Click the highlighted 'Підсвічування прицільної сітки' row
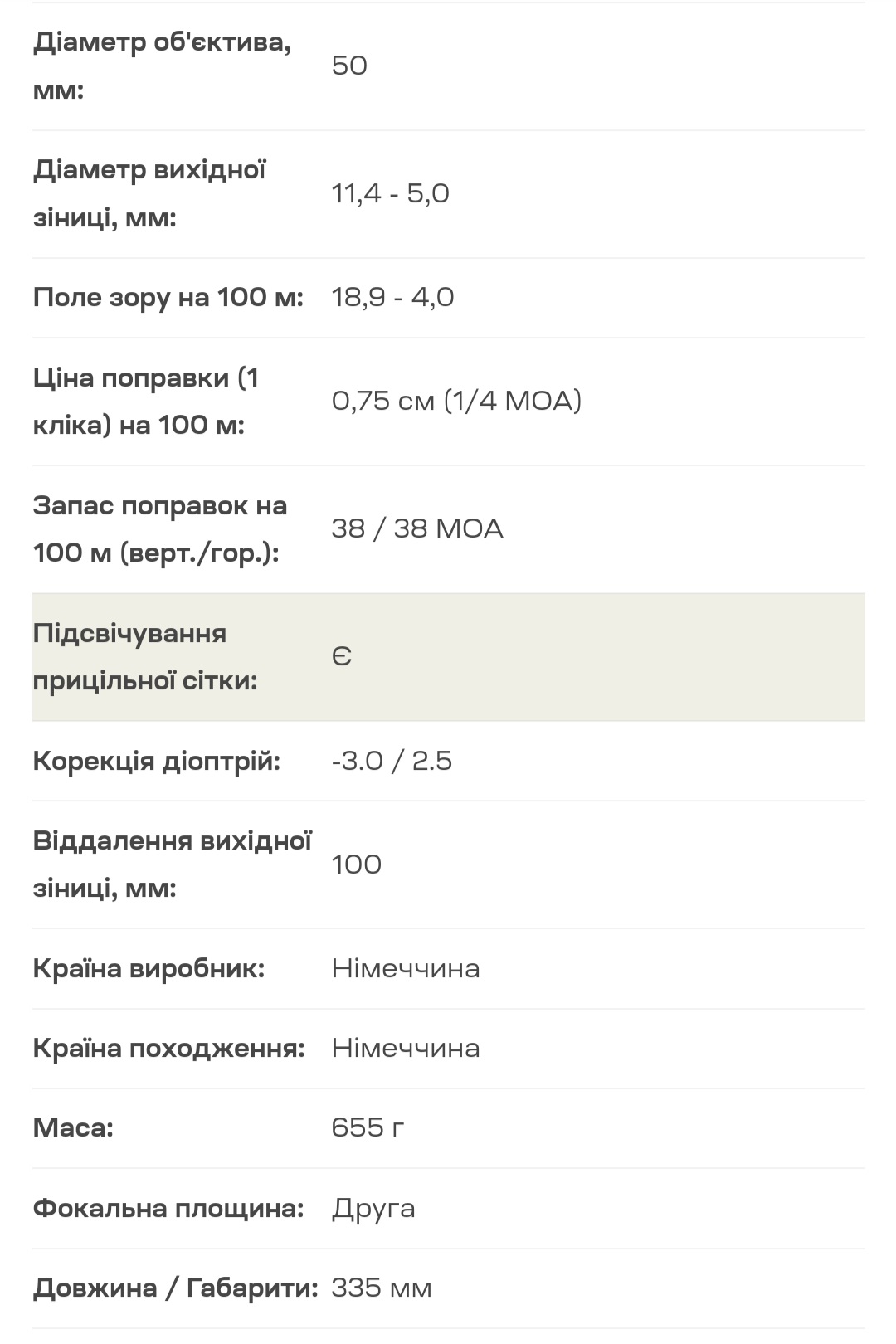 coord(449,657)
